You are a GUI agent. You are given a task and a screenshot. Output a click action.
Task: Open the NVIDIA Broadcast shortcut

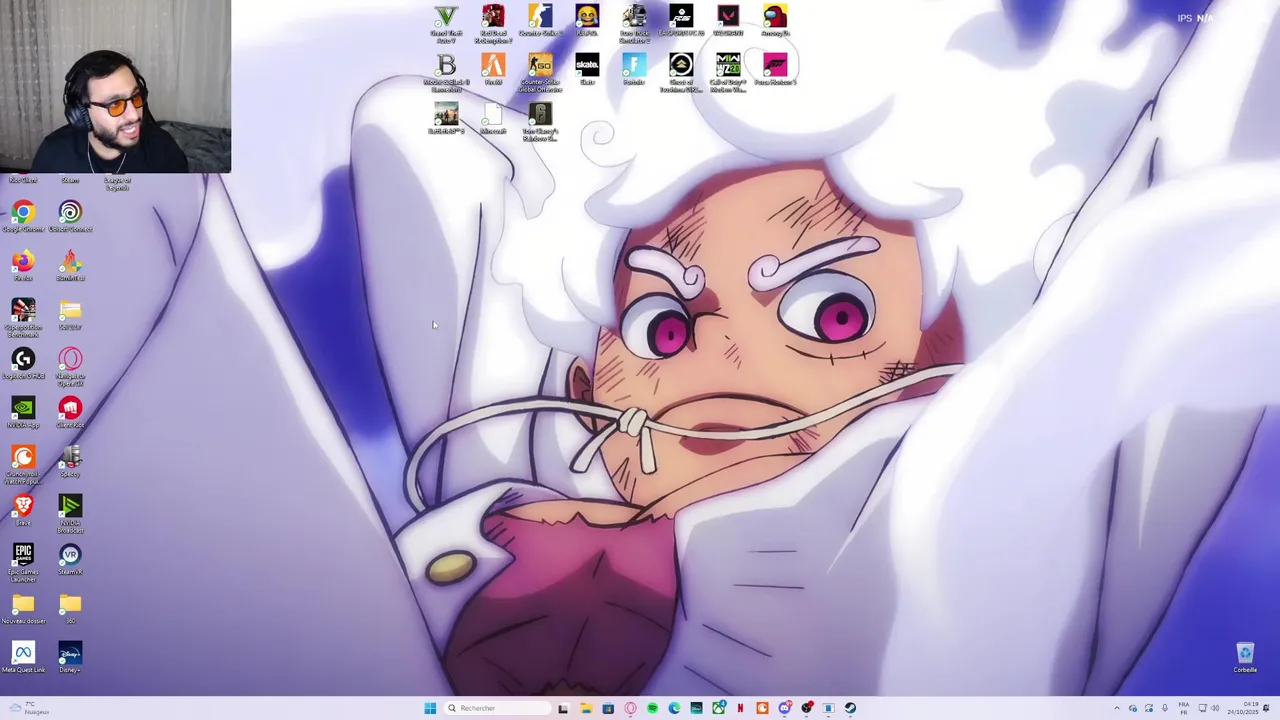70,512
